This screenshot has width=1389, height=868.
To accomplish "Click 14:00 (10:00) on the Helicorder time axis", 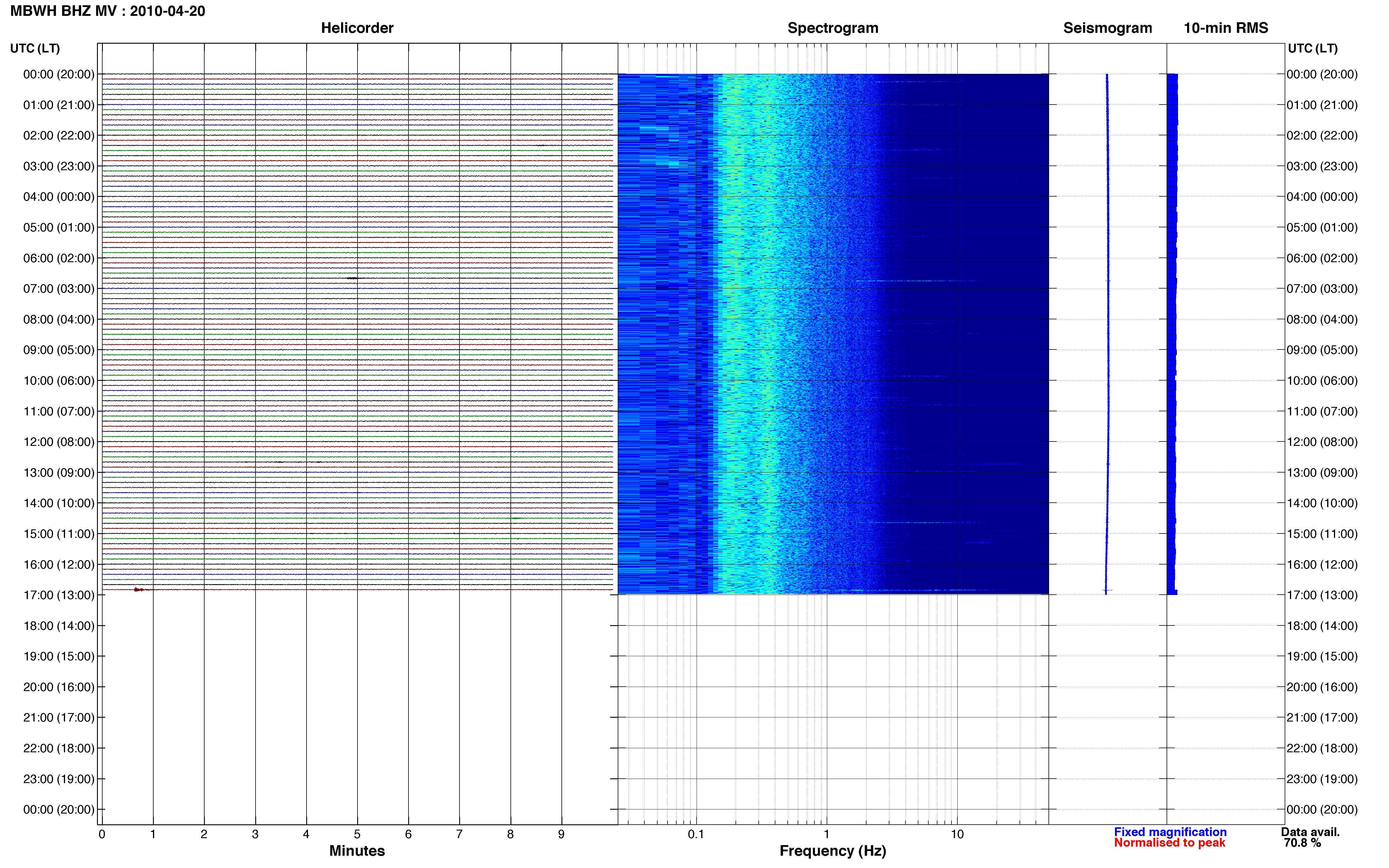I will tap(59, 504).
